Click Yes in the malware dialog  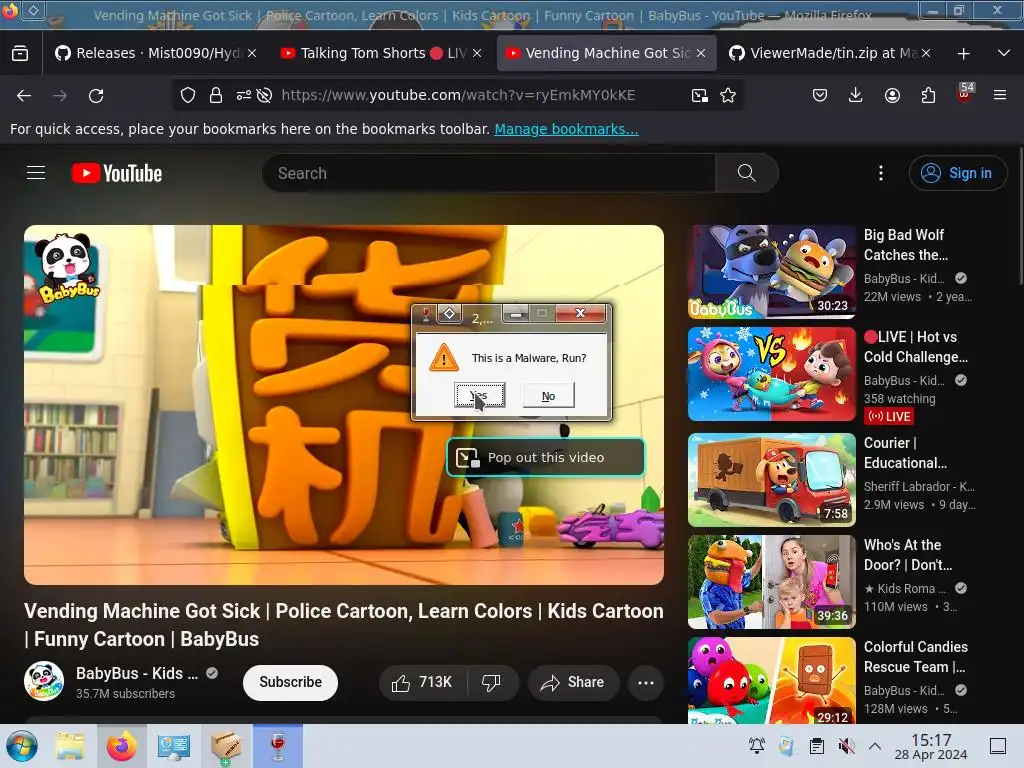pyautogui.click(x=479, y=396)
